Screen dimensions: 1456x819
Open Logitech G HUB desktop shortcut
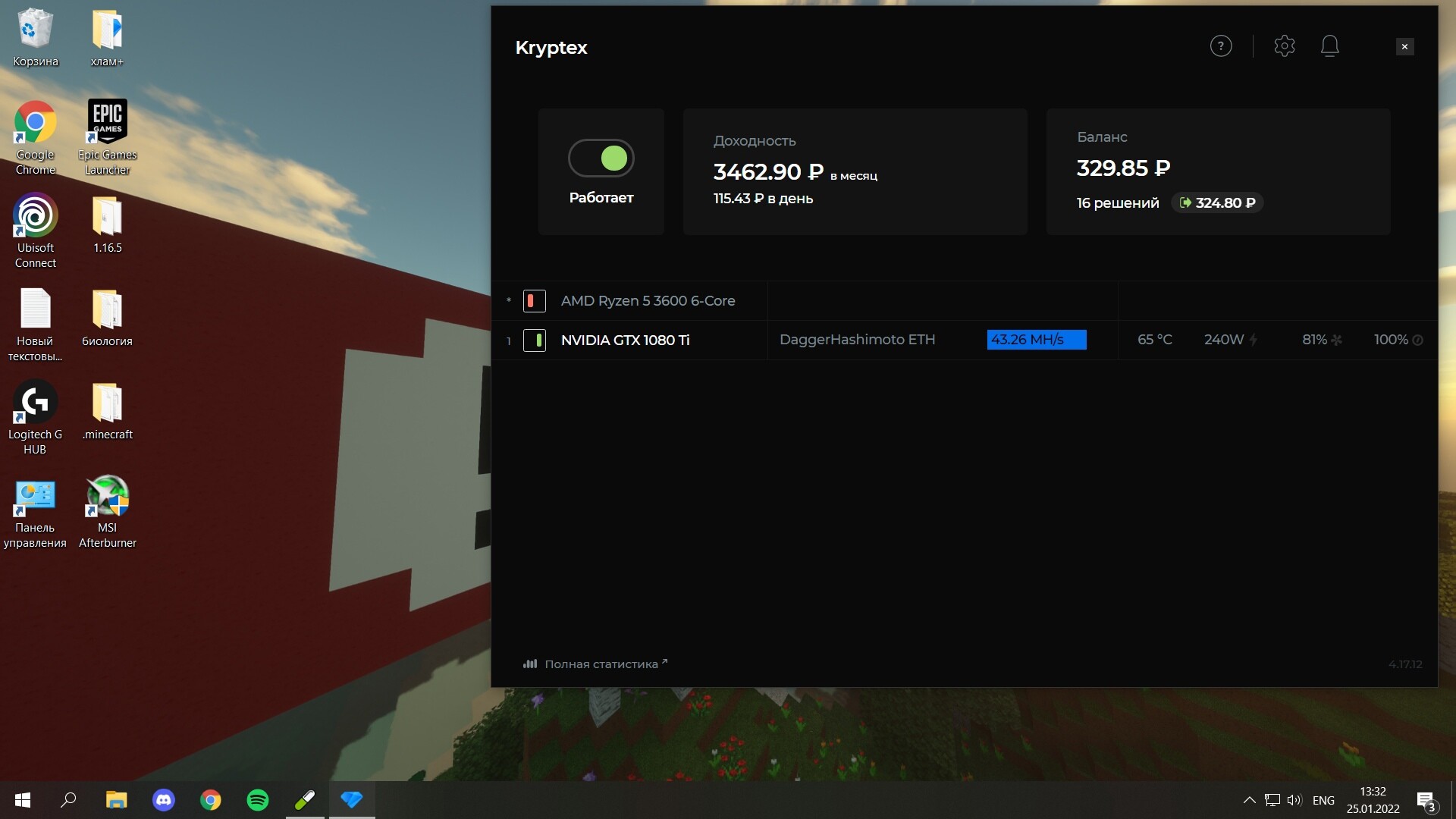(35, 417)
